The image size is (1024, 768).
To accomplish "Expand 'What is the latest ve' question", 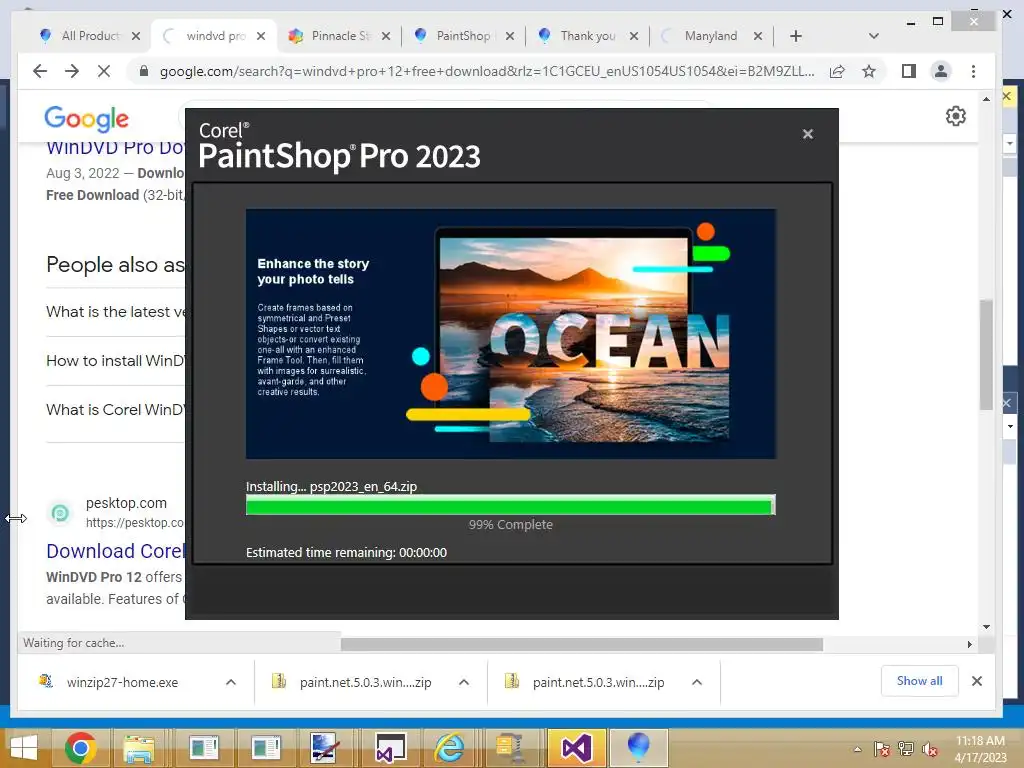I will coord(116,312).
